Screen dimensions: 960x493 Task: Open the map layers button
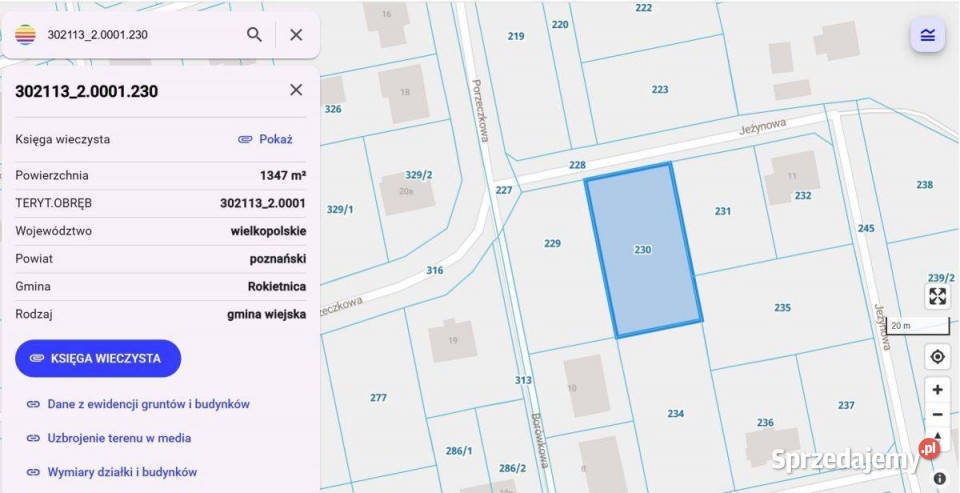coord(928,35)
